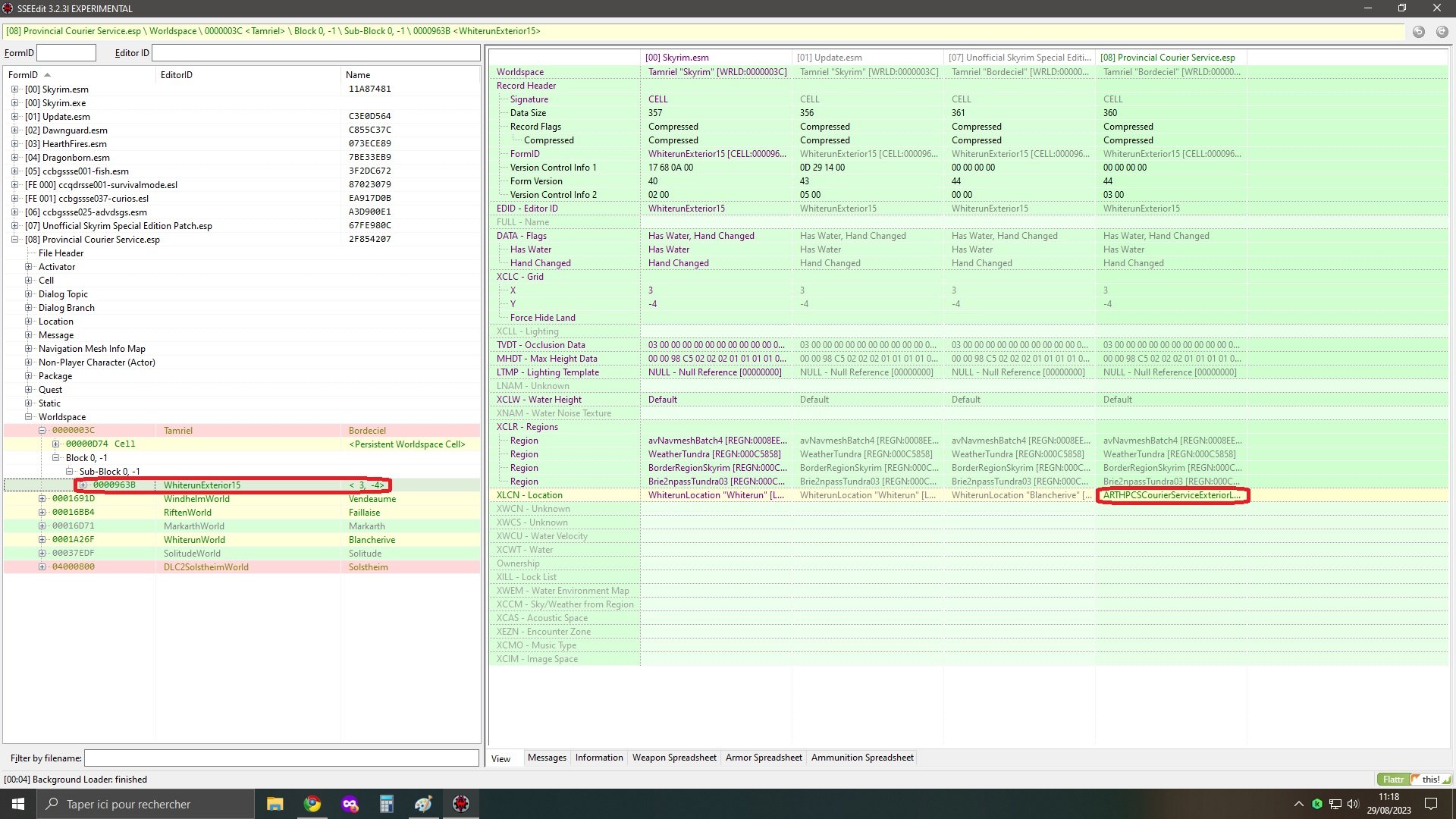
Task: Collapse the 0000003C Tamriel worldspace node
Action: [x=42, y=431]
